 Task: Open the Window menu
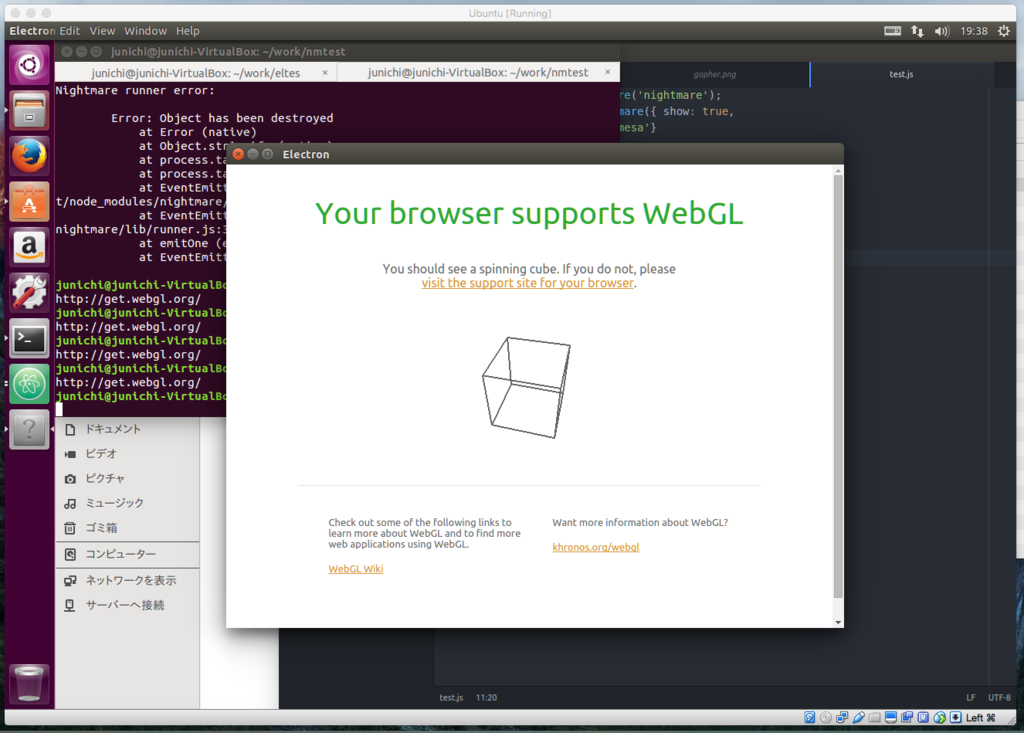coord(145,31)
